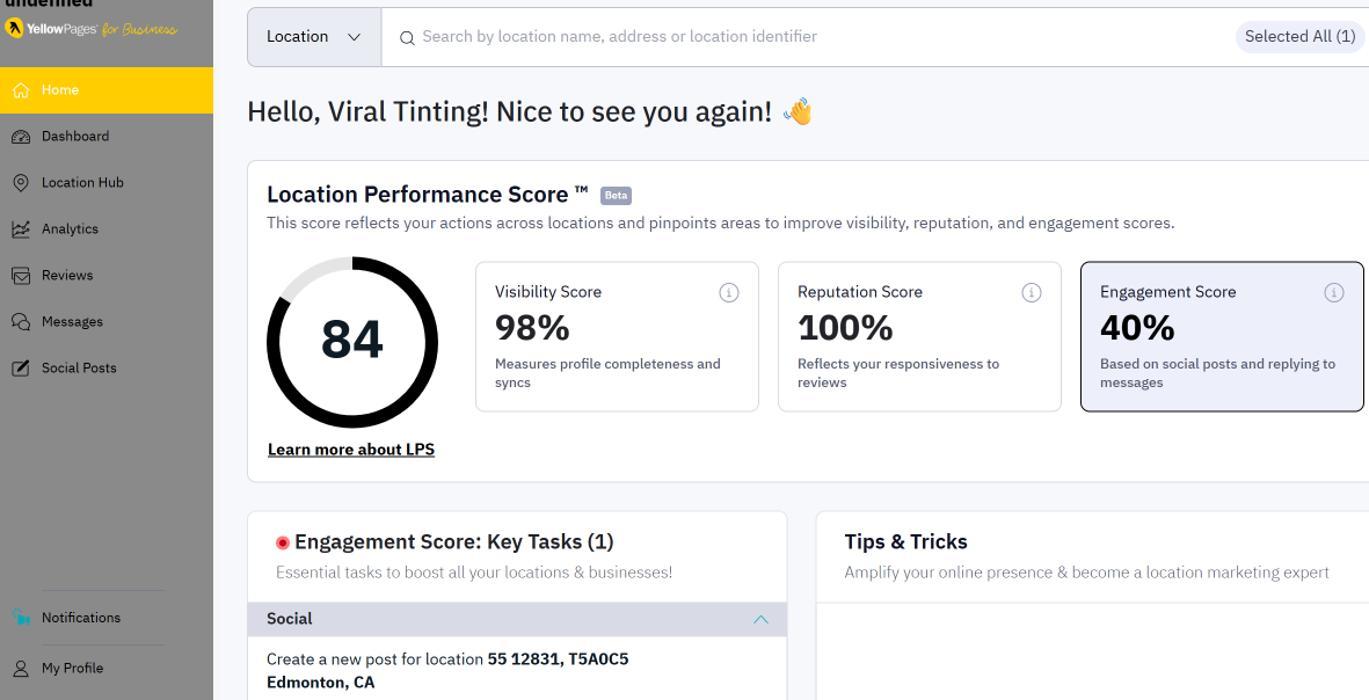This screenshot has width=1369, height=700.
Task: Open the Notifications bell icon
Action: (21, 618)
